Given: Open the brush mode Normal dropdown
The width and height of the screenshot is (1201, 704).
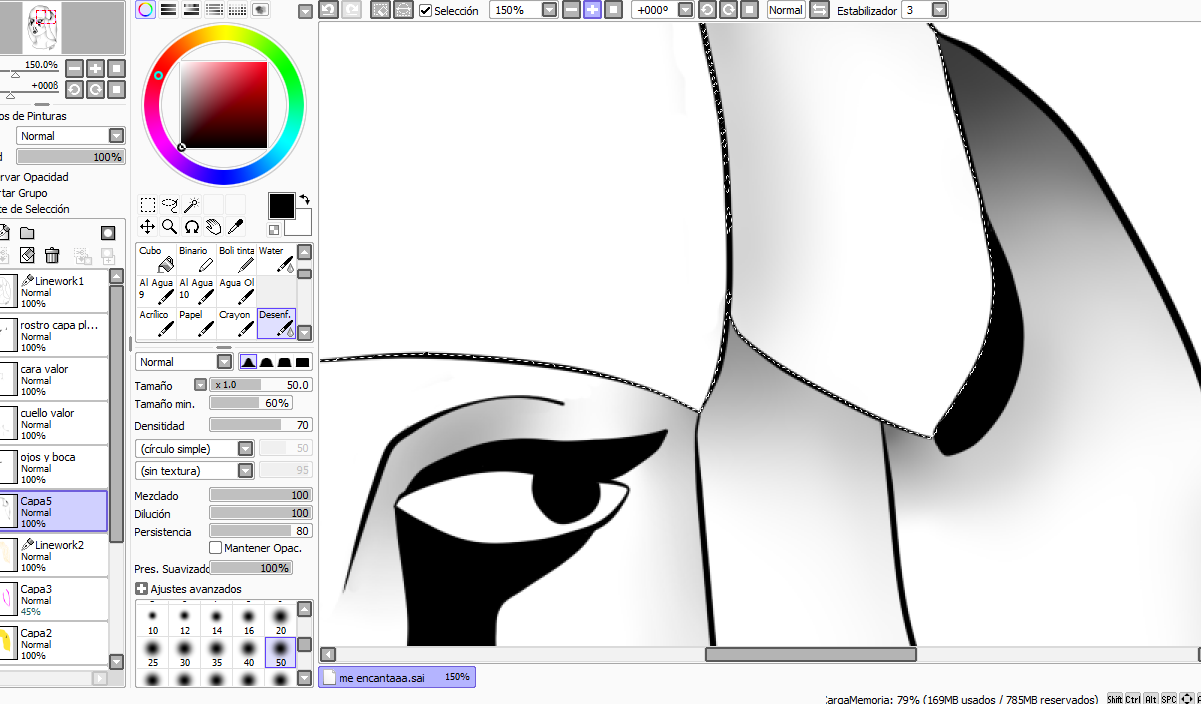Looking at the screenshot, I should click(225, 362).
